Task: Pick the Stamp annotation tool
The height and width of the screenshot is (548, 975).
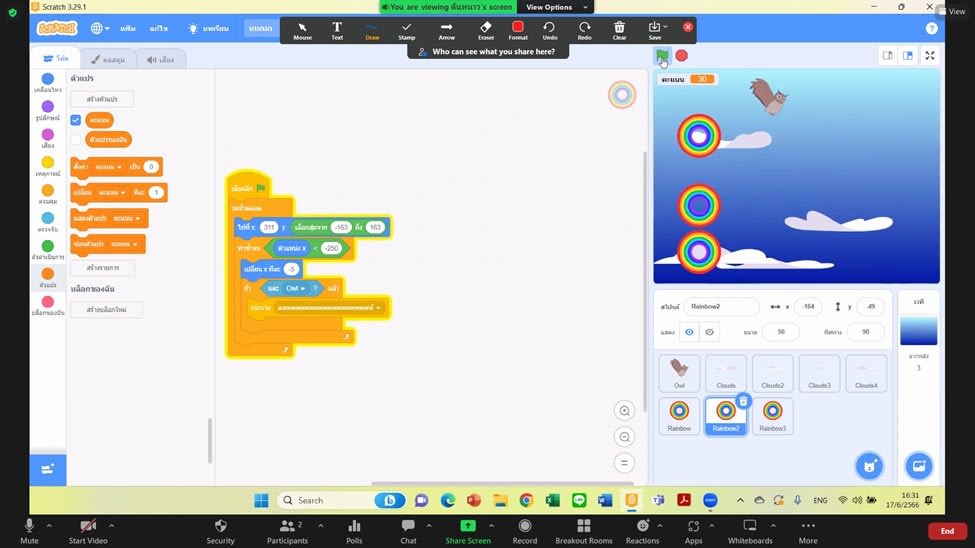Action: pos(407,30)
